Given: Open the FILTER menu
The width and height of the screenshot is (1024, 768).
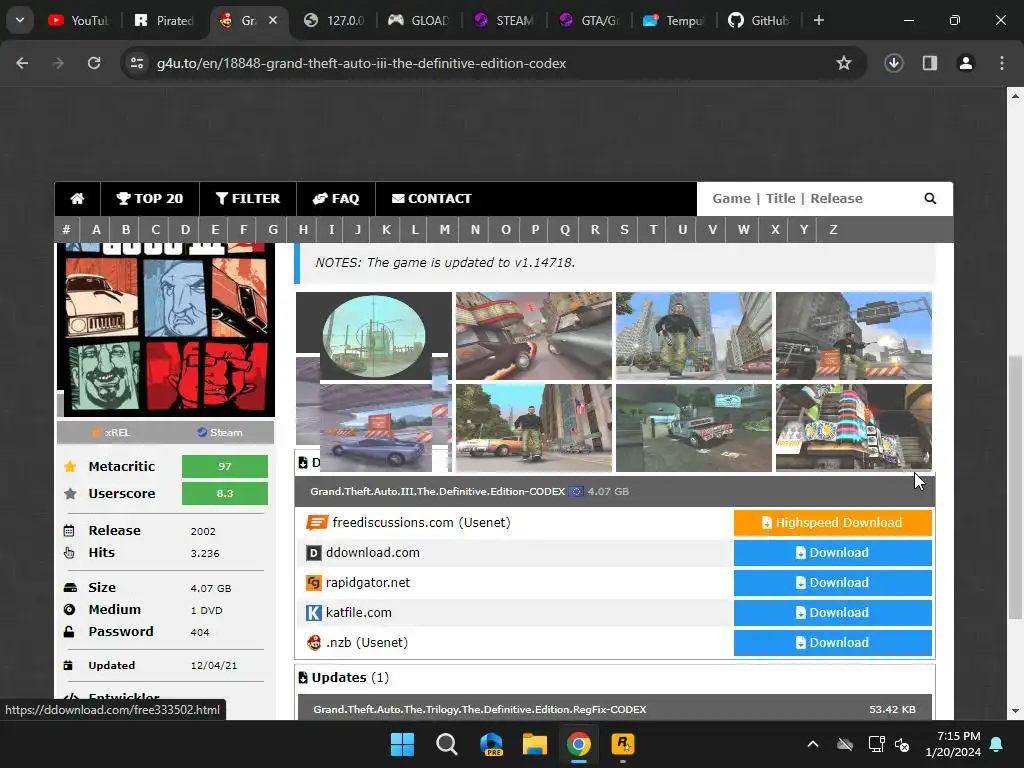Looking at the screenshot, I should (248, 199).
